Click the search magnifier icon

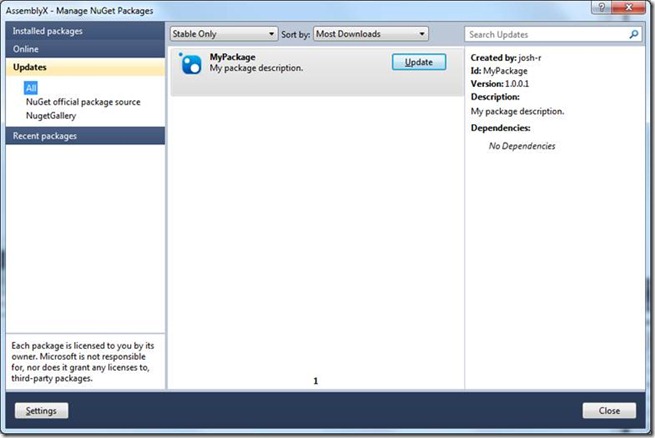(634, 34)
